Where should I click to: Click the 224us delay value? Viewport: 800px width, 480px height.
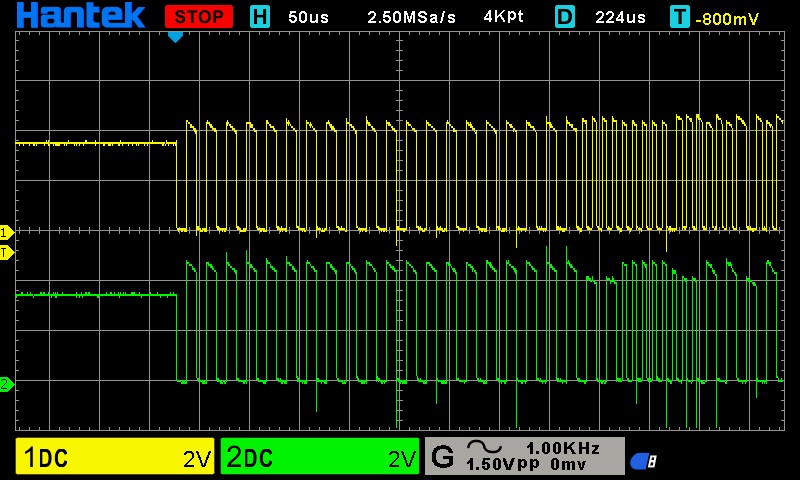[x=620, y=17]
